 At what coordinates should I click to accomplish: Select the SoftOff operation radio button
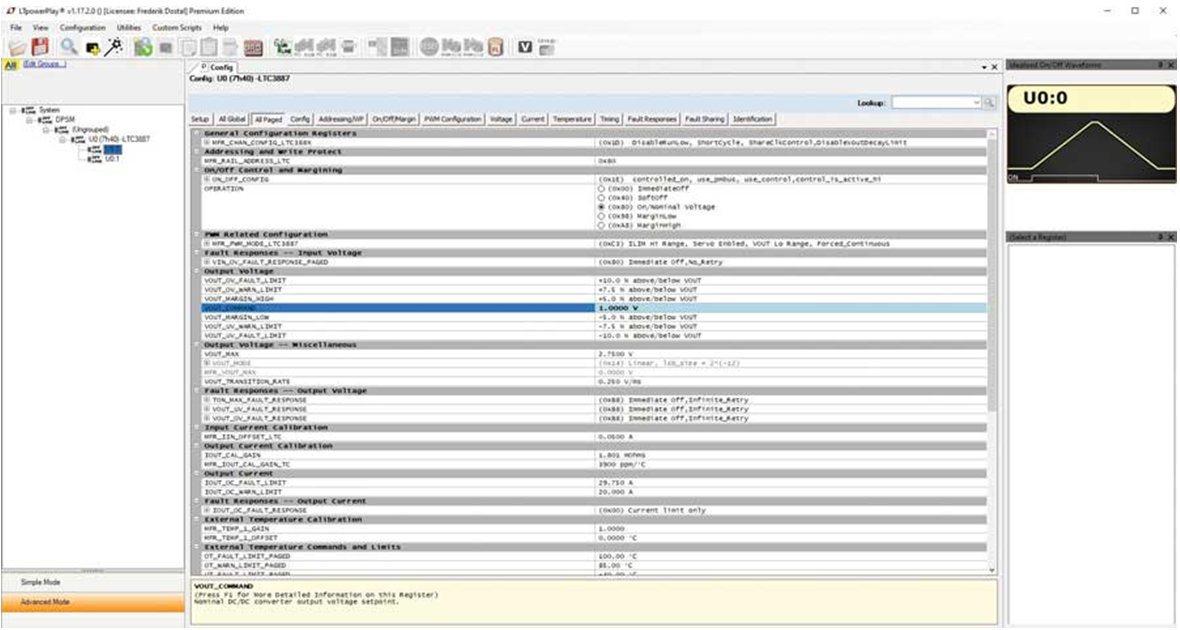tap(601, 197)
